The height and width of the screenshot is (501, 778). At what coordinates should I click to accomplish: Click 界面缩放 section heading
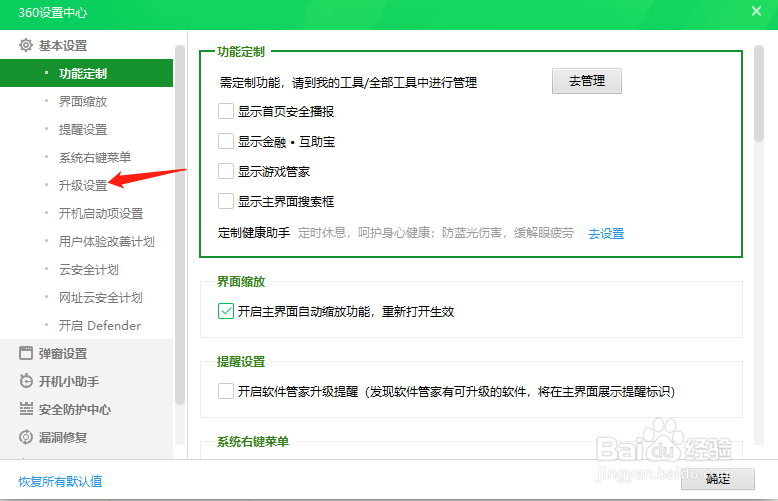241,281
